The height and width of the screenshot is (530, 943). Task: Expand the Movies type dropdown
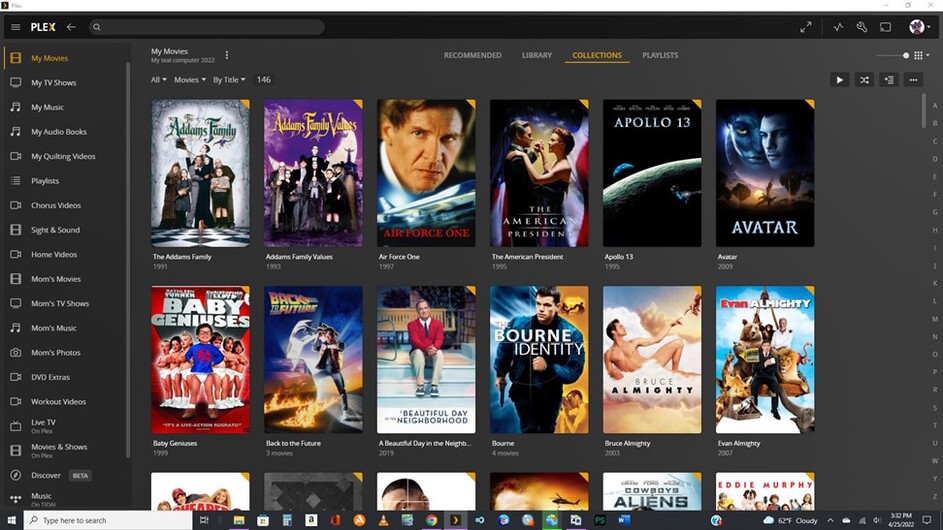(190, 79)
